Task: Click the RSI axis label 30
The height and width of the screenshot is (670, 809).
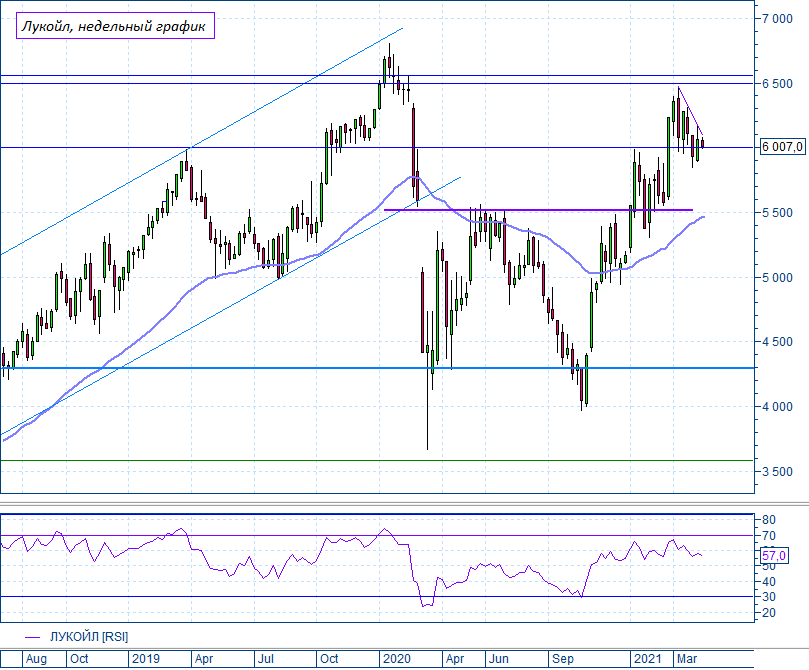Action: [x=769, y=597]
